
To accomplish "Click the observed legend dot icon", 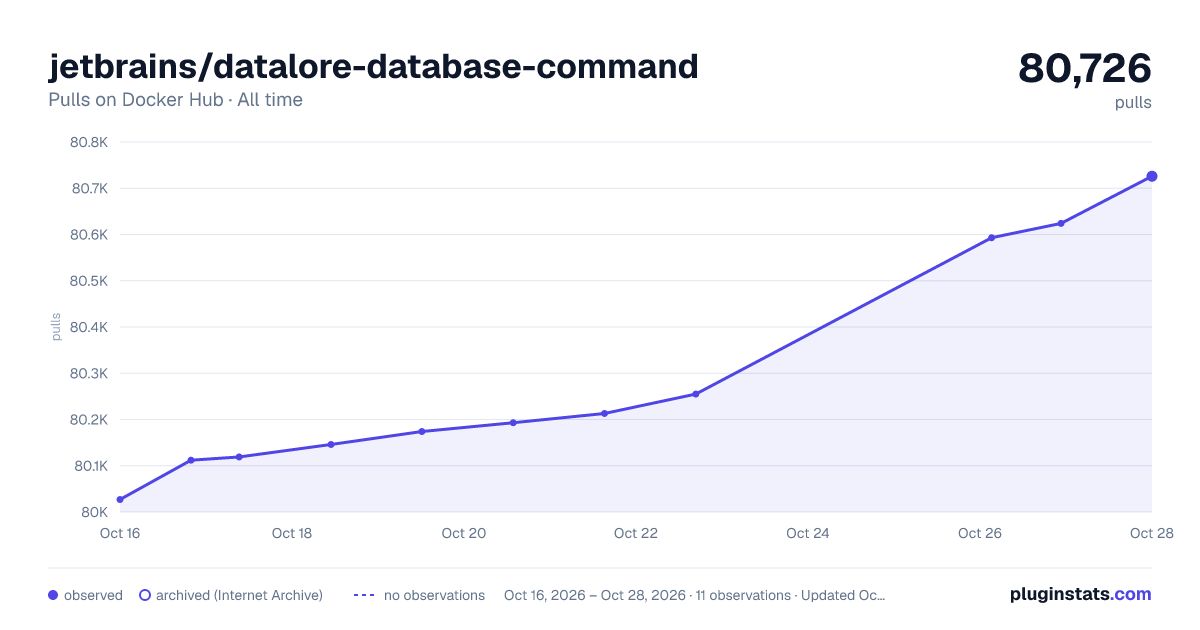I will [53, 595].
